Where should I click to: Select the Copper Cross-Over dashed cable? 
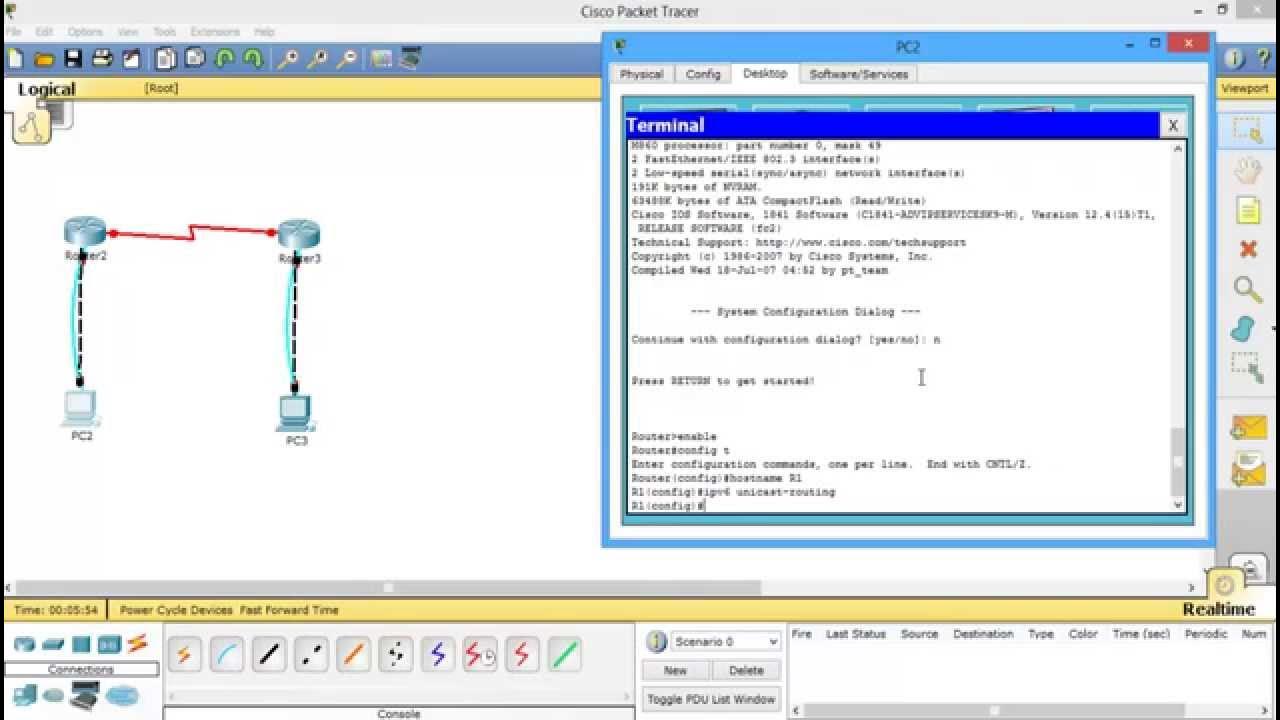coord(311,655)
